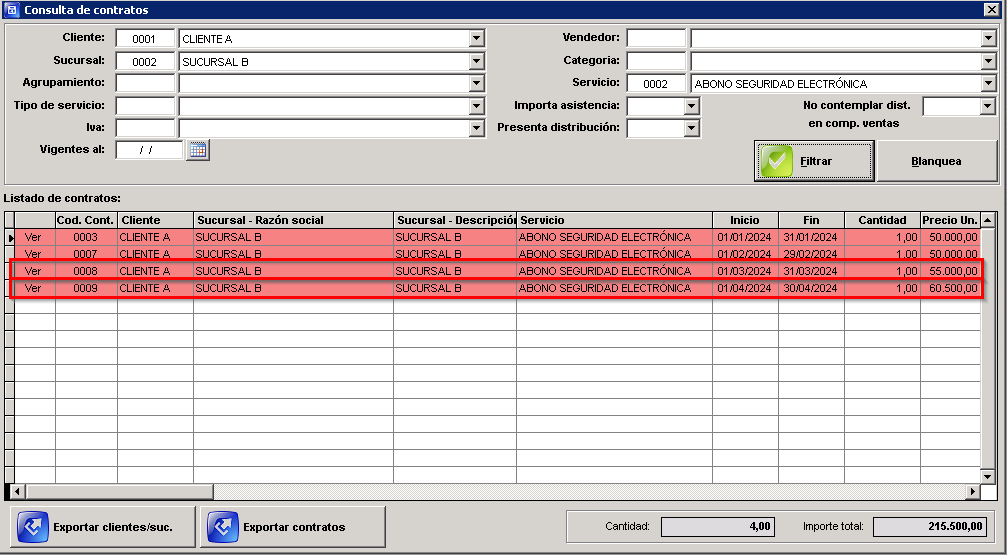Select start date 01/03/2024 cell
1007x555 pixels.
coord(746,271)
